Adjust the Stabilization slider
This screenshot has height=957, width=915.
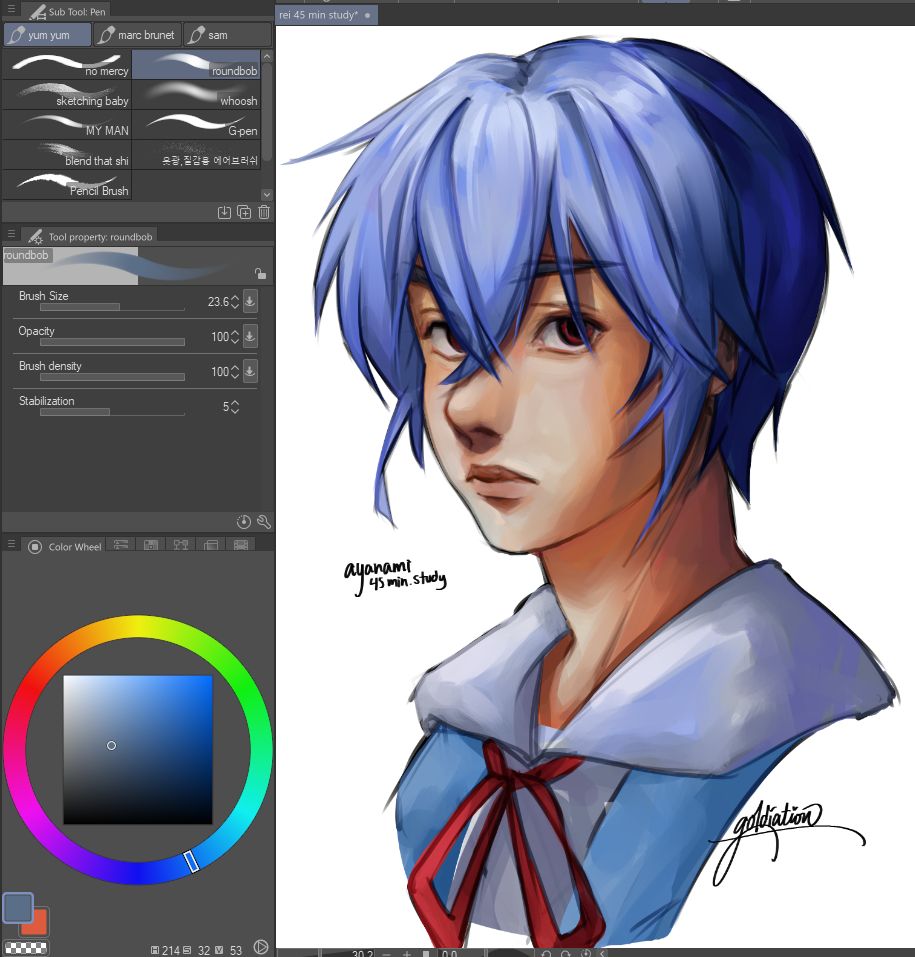(112, 412)
